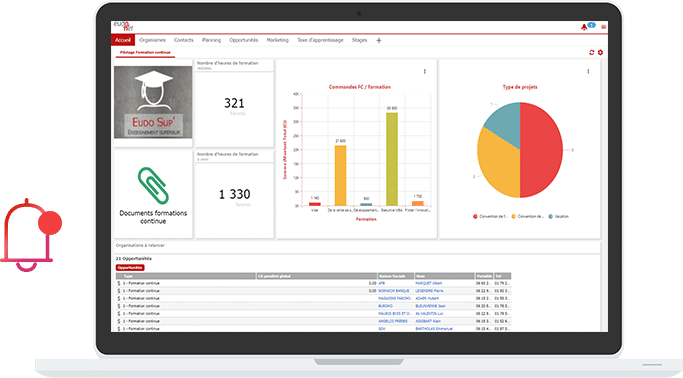Refresh the dashboard with the reload icon
Viewport: 683px width, 378px height.
[x=592, y=52]
